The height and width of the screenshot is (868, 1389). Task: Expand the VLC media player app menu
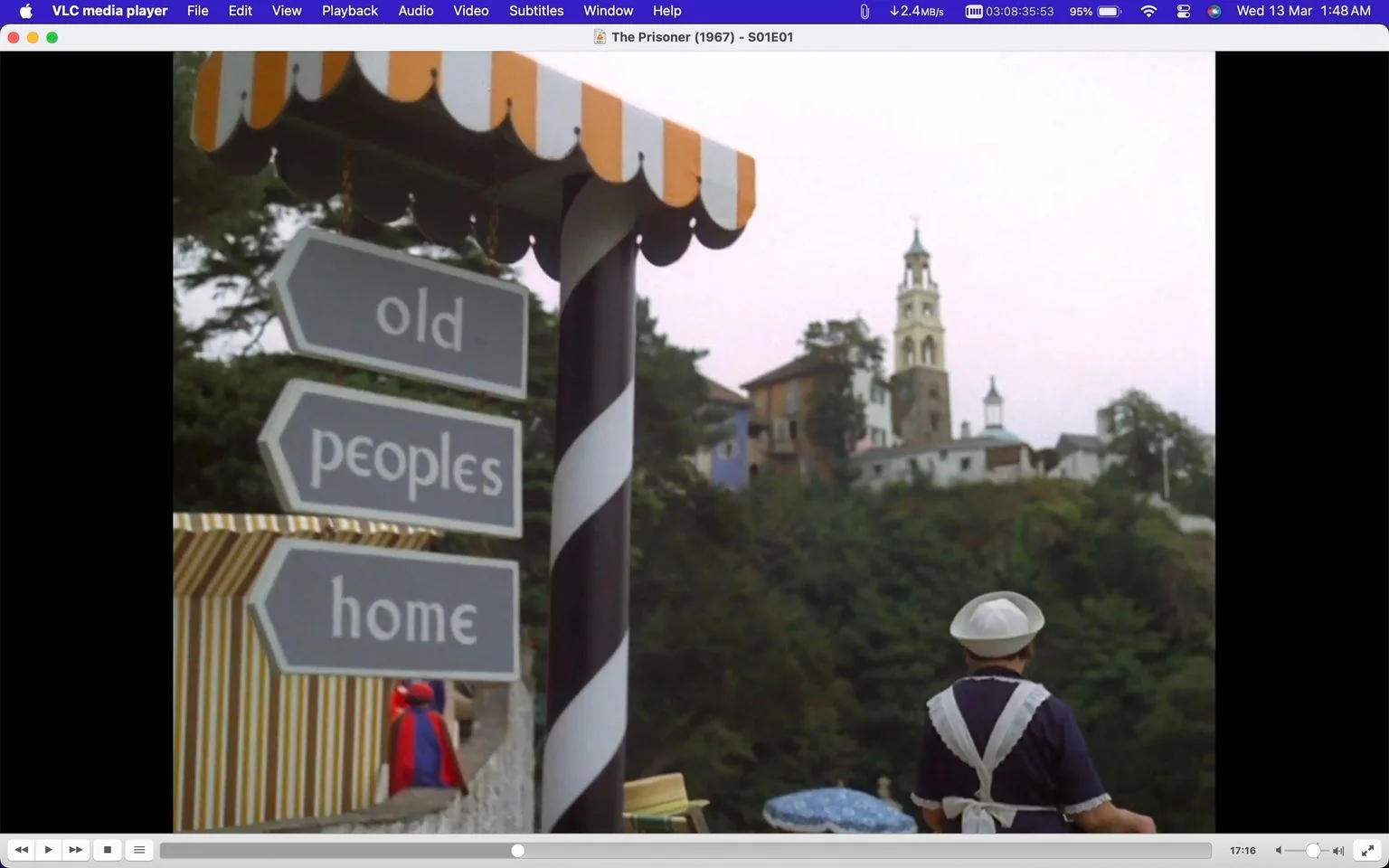[x=109, y=11]
